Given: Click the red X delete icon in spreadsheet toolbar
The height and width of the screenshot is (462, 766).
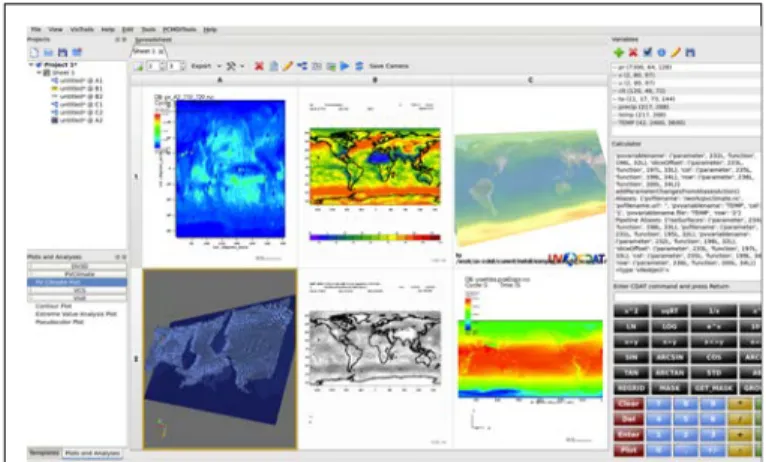Looking at the screenshot, I should click(259, 66).
